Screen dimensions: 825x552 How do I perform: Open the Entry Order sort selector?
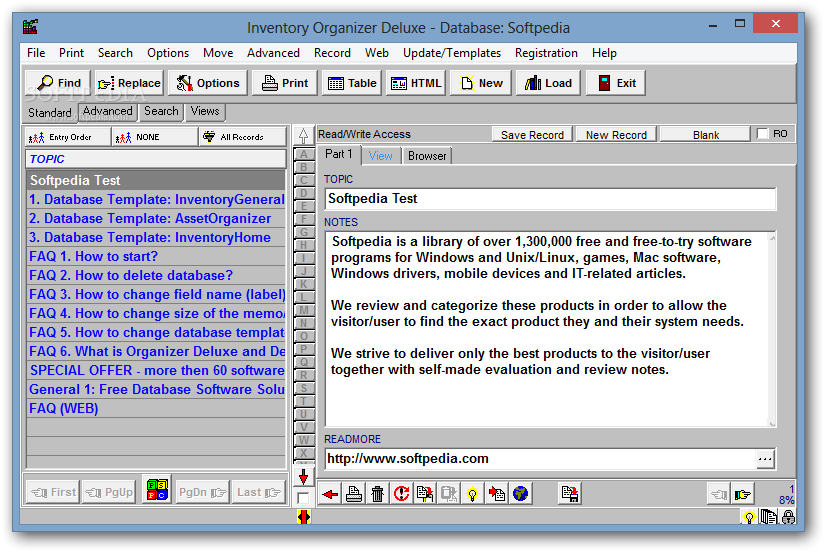point(68,137)
